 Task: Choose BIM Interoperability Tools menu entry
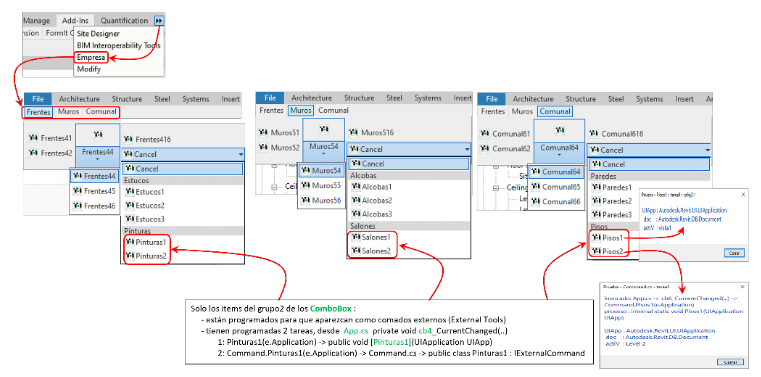[119, 46]
